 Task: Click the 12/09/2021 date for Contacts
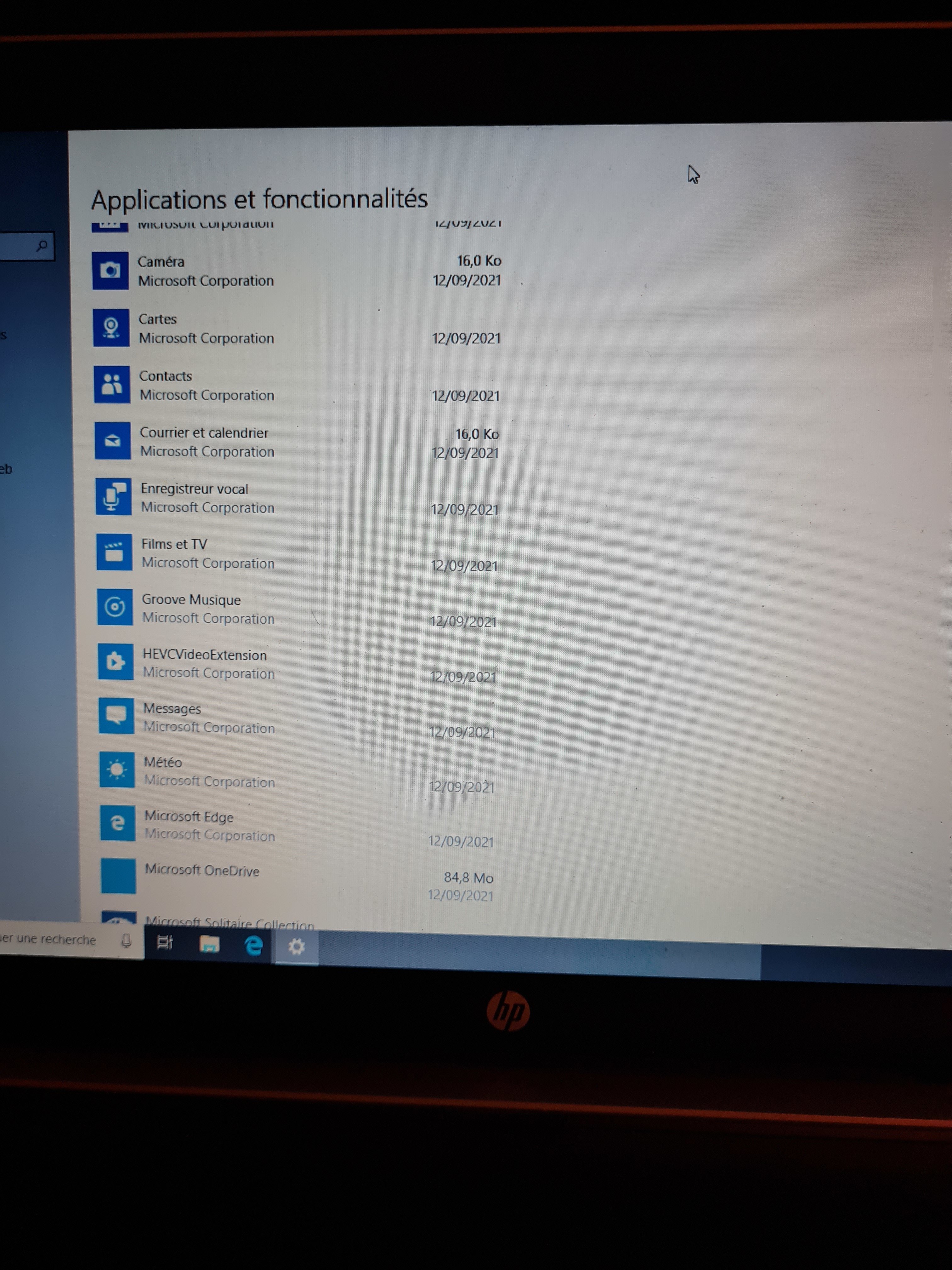465,396
